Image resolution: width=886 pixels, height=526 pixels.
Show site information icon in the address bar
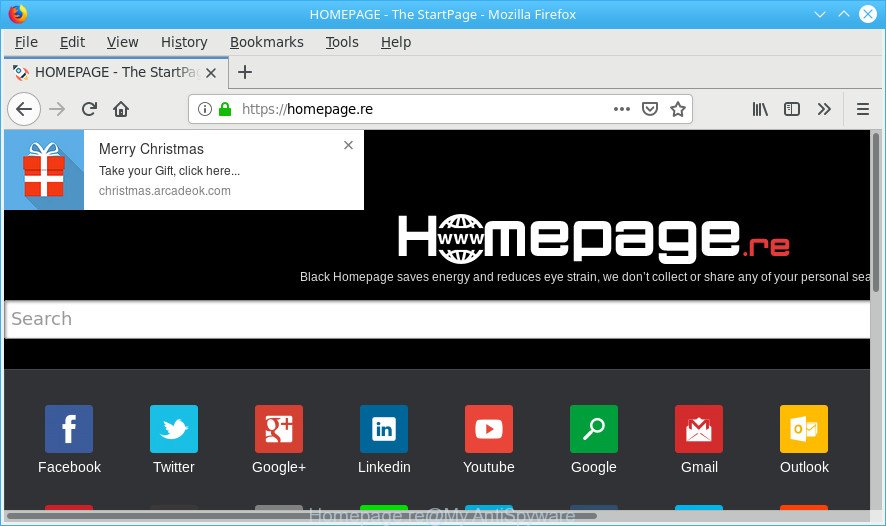click(x=205, y=109)
